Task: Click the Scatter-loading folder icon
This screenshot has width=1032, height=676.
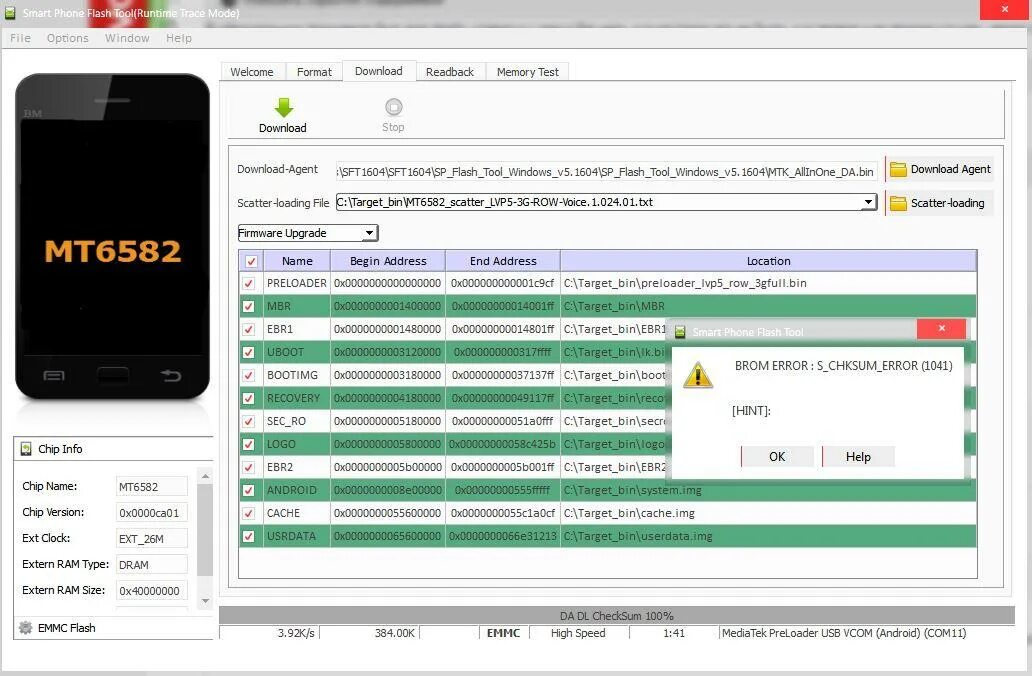Action: point(898,203)
